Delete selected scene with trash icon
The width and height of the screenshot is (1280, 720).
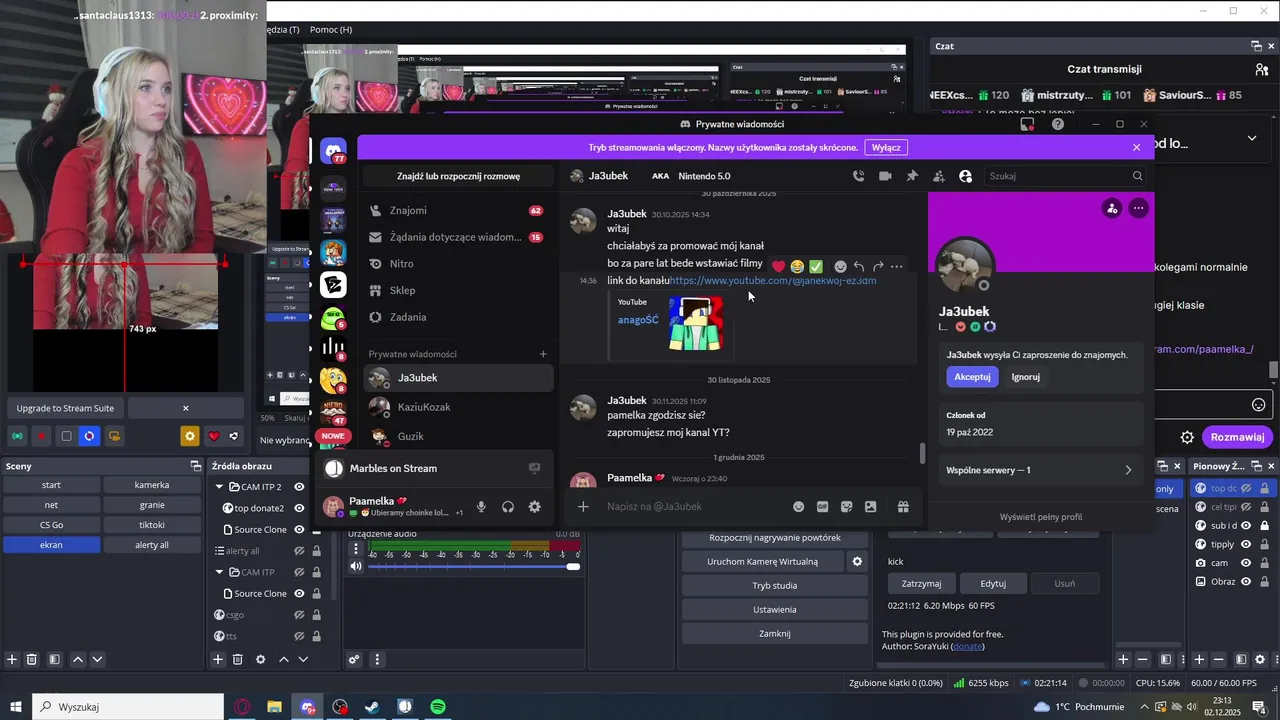pyautogui.click(x=32, y=659)
